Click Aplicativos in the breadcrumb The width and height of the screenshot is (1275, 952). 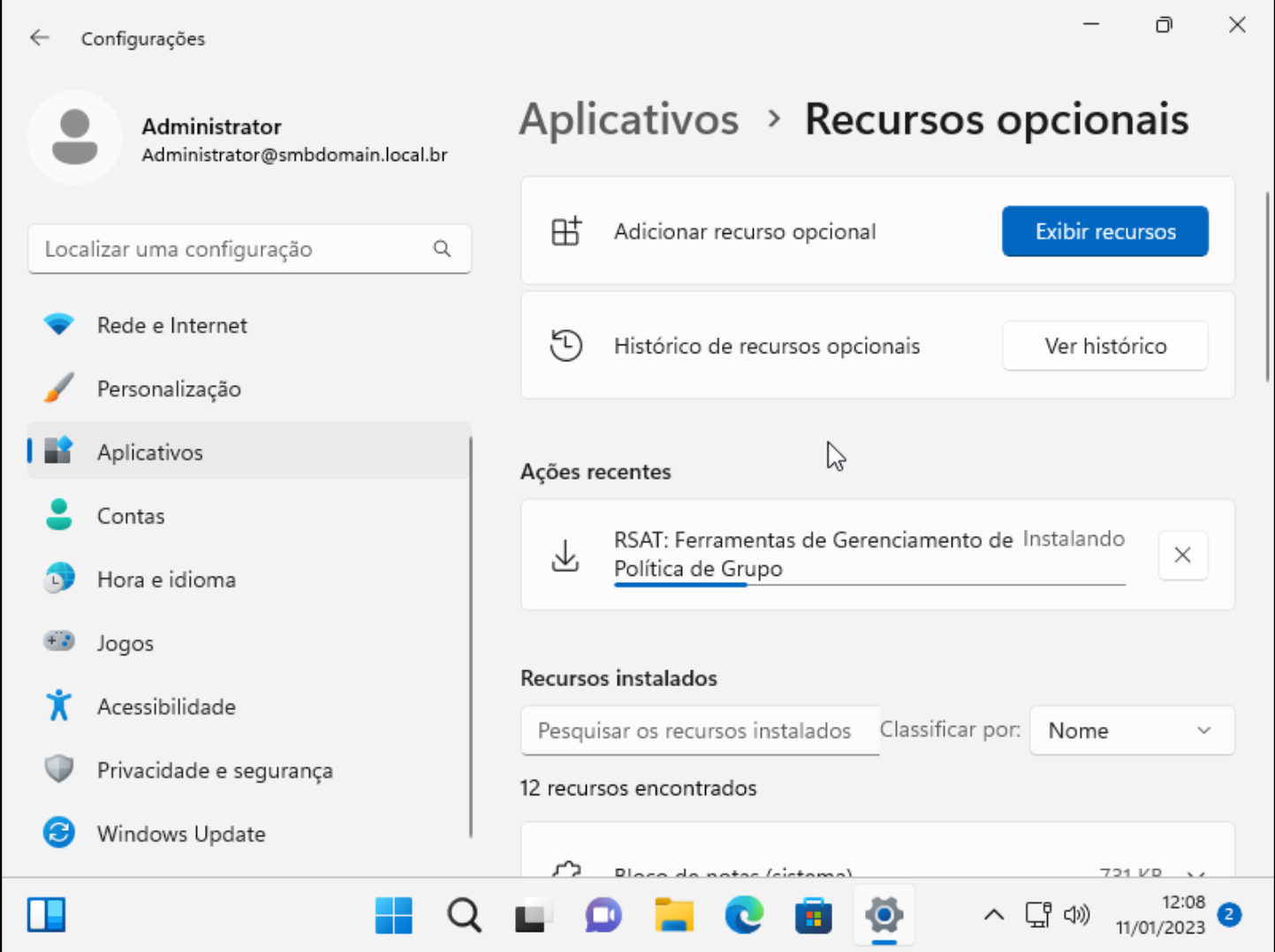click(x=628, y=119)
